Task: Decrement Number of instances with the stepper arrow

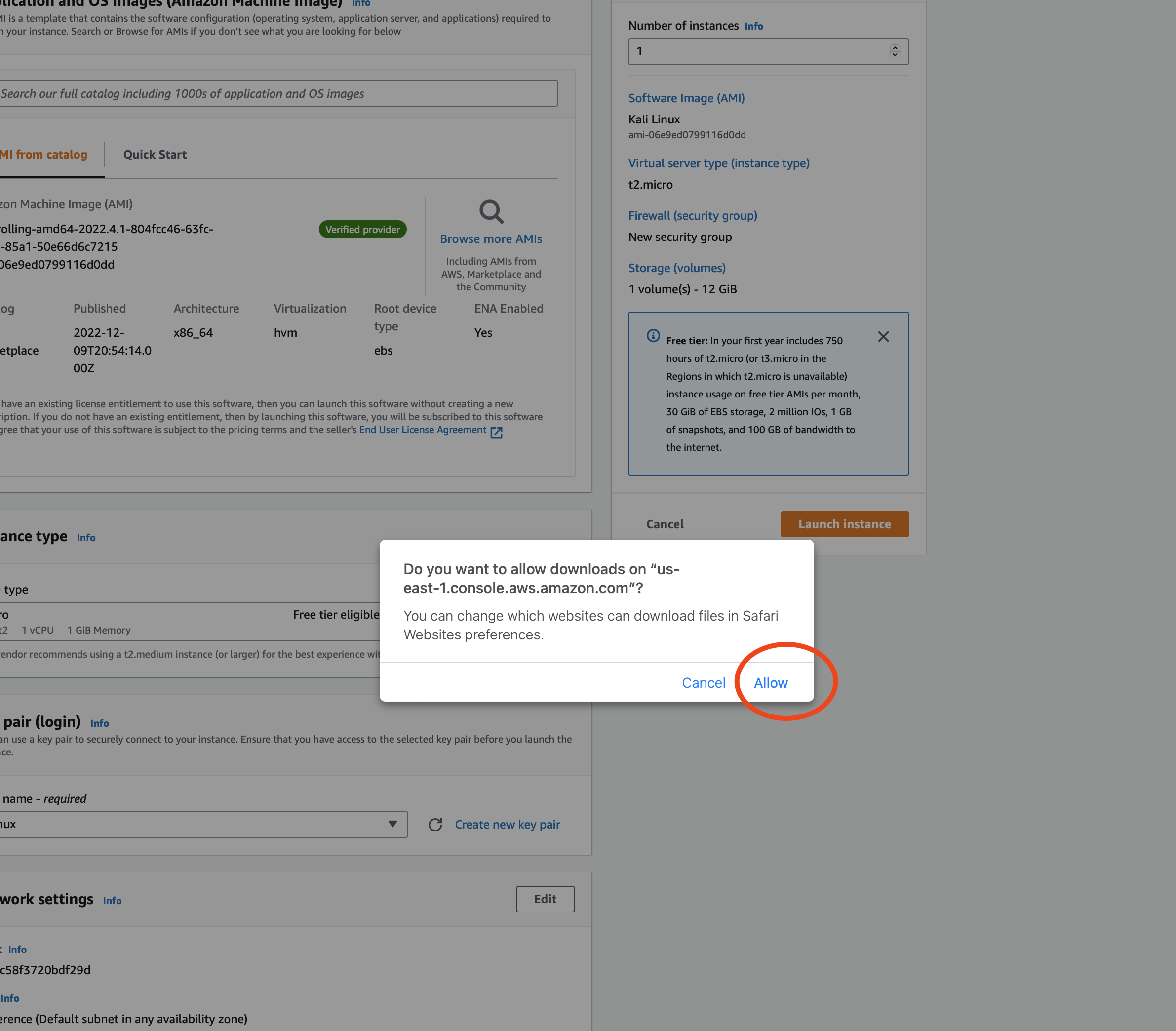Action: [x=895, y=55]
